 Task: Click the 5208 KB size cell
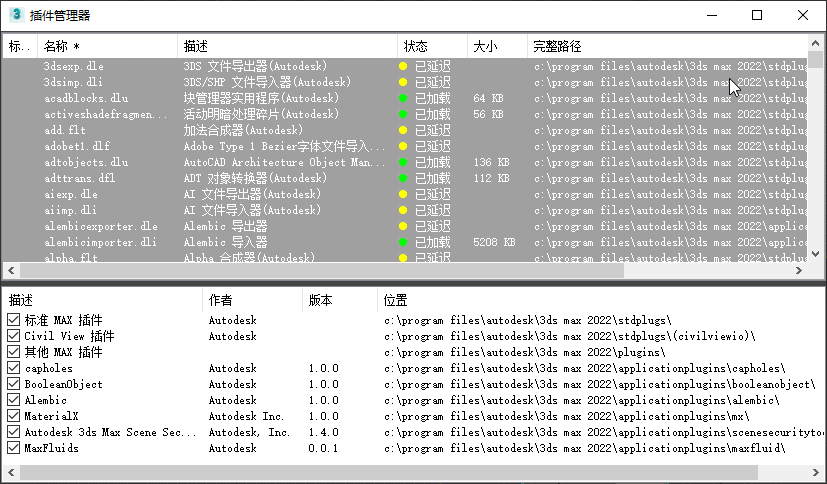pyautogui.click(x=494, y=242)
